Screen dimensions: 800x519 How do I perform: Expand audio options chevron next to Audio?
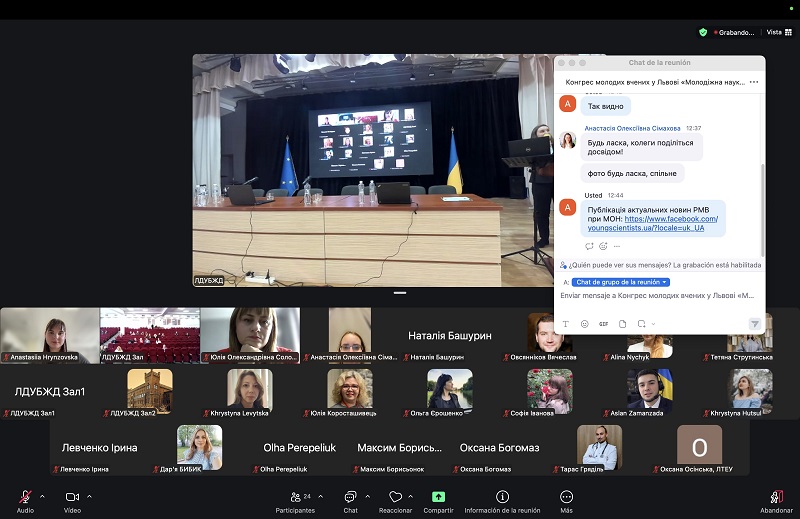(x=42, y=496)
